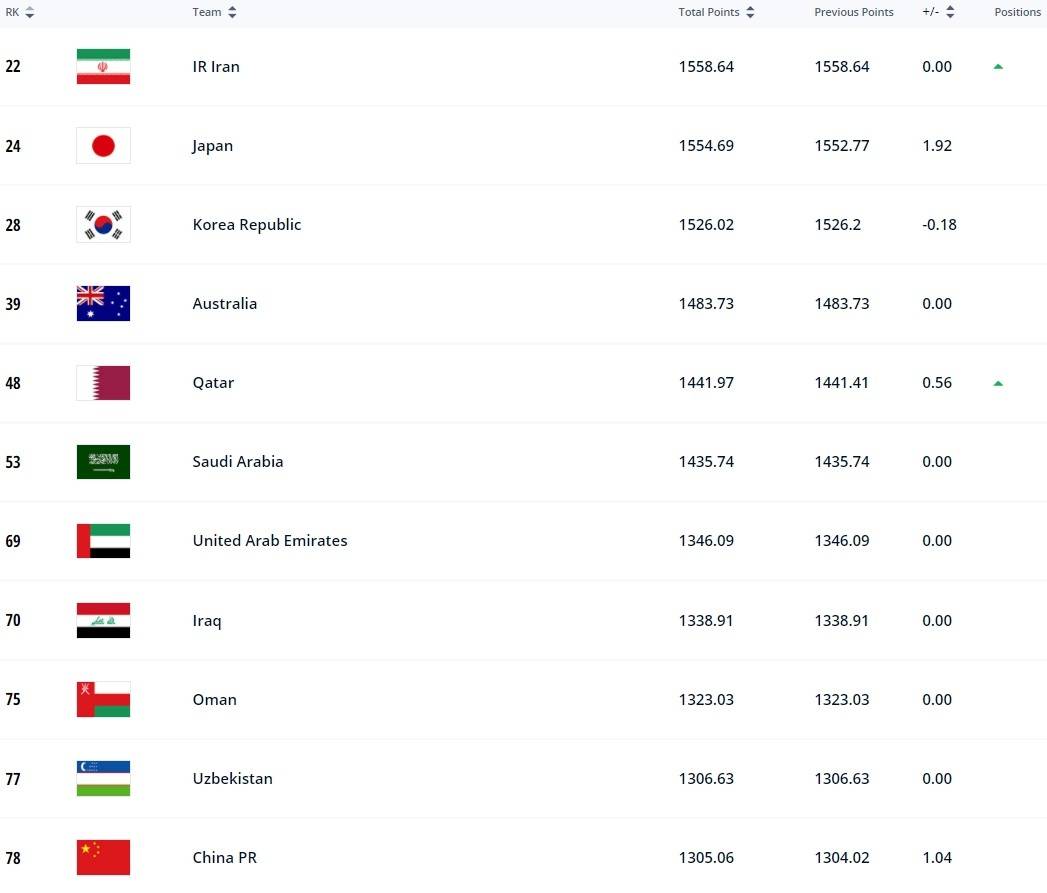This screenshot has height=893, width=1047.
Task: Click the United Arab Emirates flag
Action: click(103, 541)
